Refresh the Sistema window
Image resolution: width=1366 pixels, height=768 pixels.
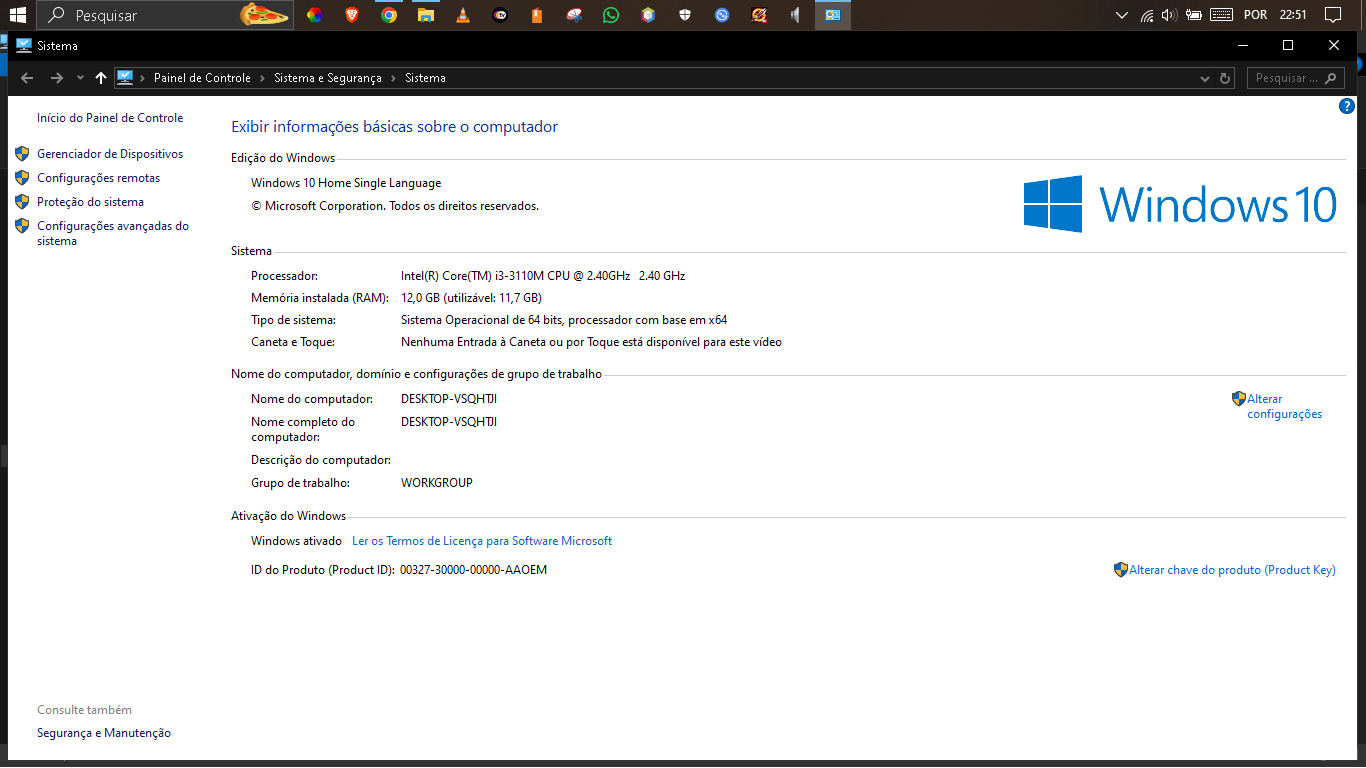(x=1226, y=78)
